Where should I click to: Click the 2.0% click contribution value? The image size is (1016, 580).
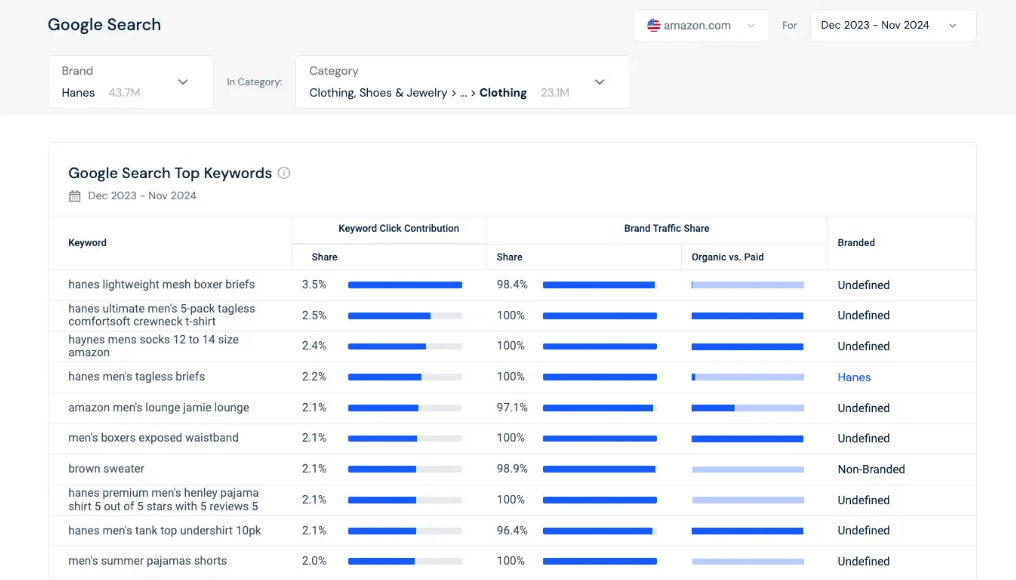[x=314, y=561]
